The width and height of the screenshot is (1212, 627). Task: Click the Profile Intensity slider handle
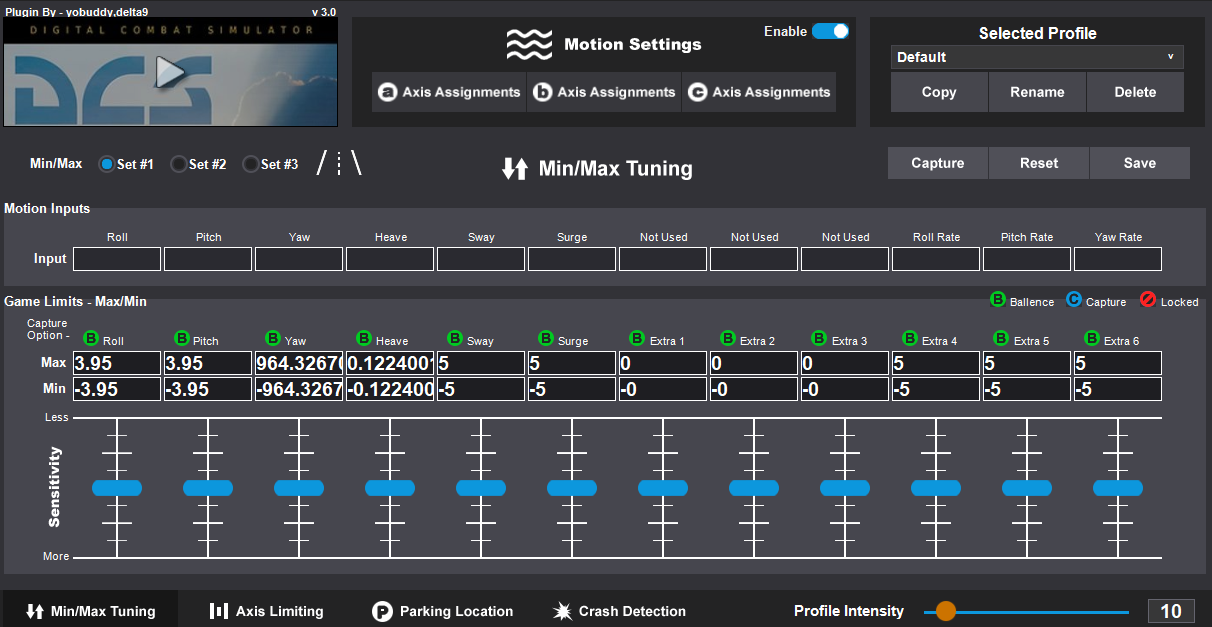click(945, 611)
